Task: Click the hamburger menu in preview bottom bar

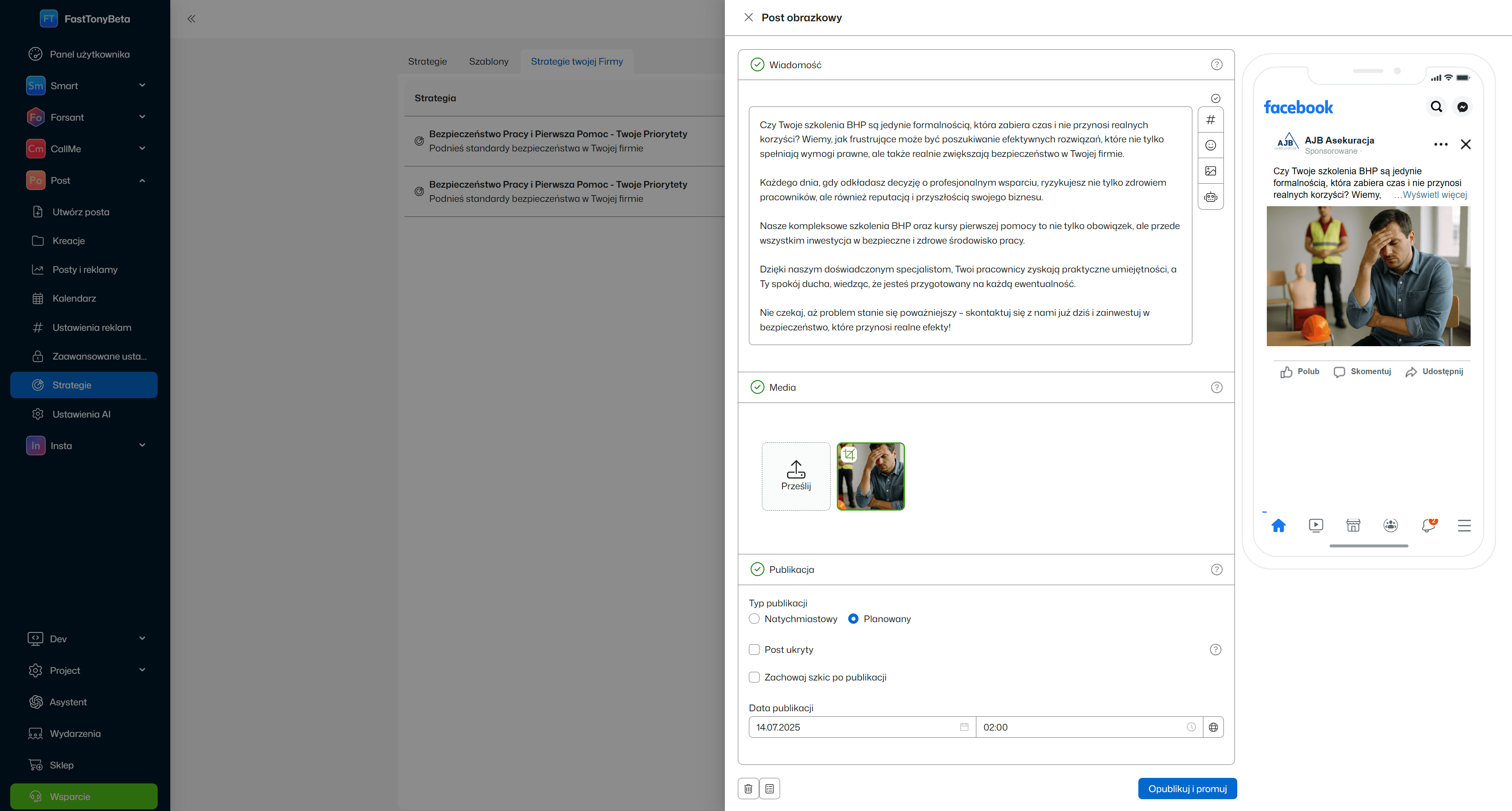Action: [x=1464, y=526]
